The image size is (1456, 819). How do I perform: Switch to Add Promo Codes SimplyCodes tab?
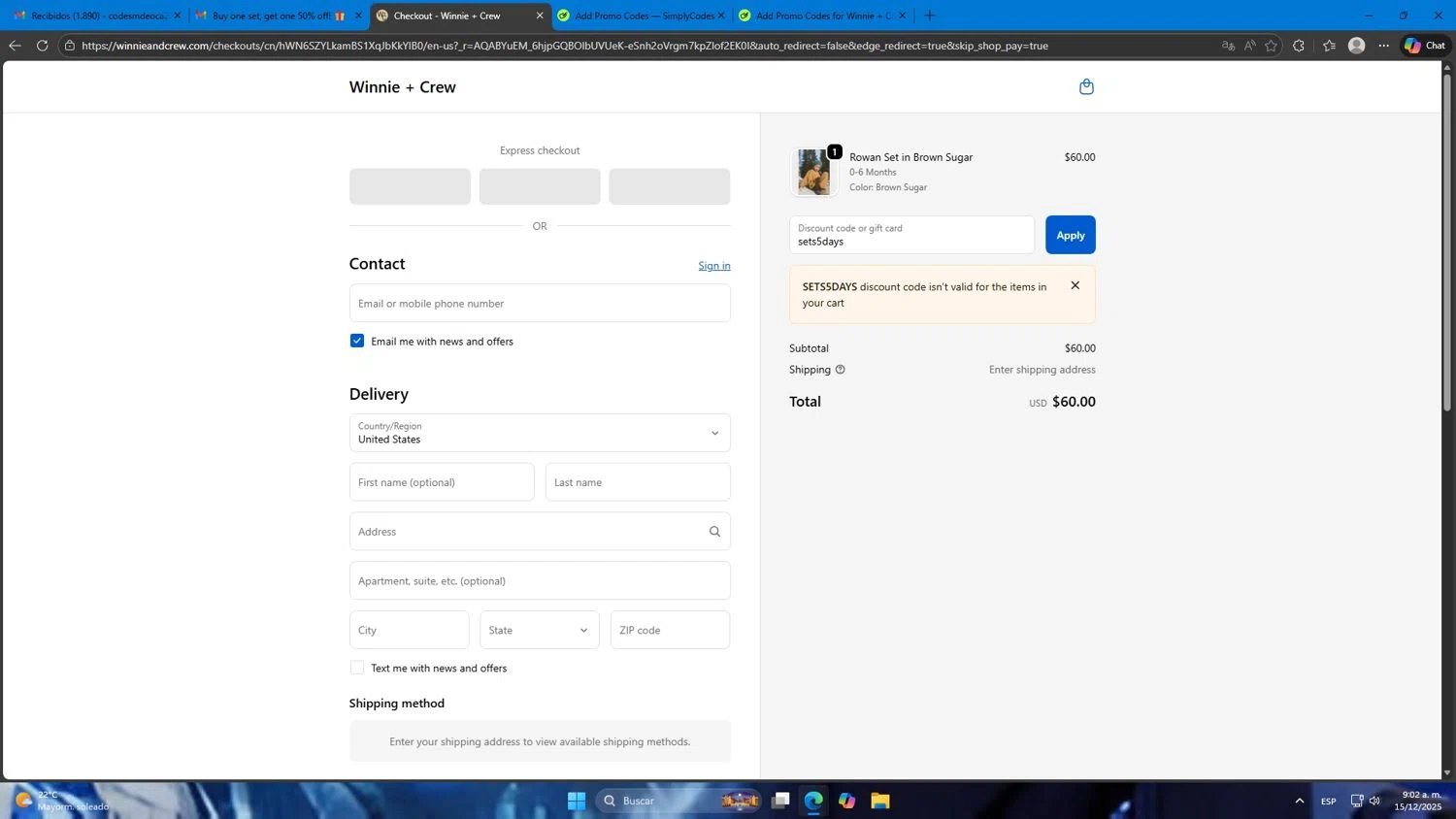641,16
